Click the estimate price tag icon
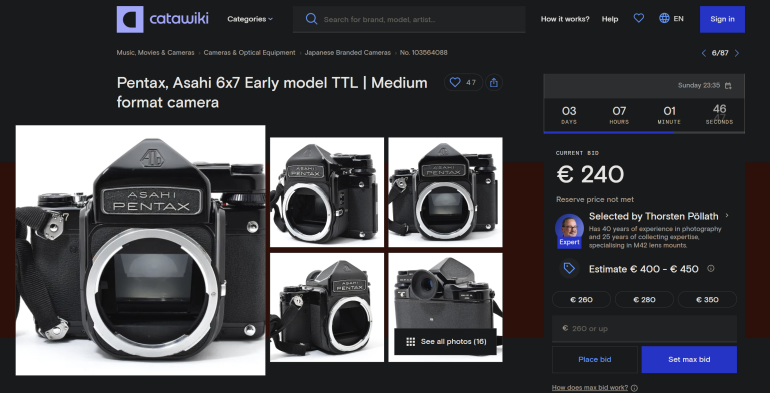The height and width of the screenshot is (393, 770). point(569,268)
